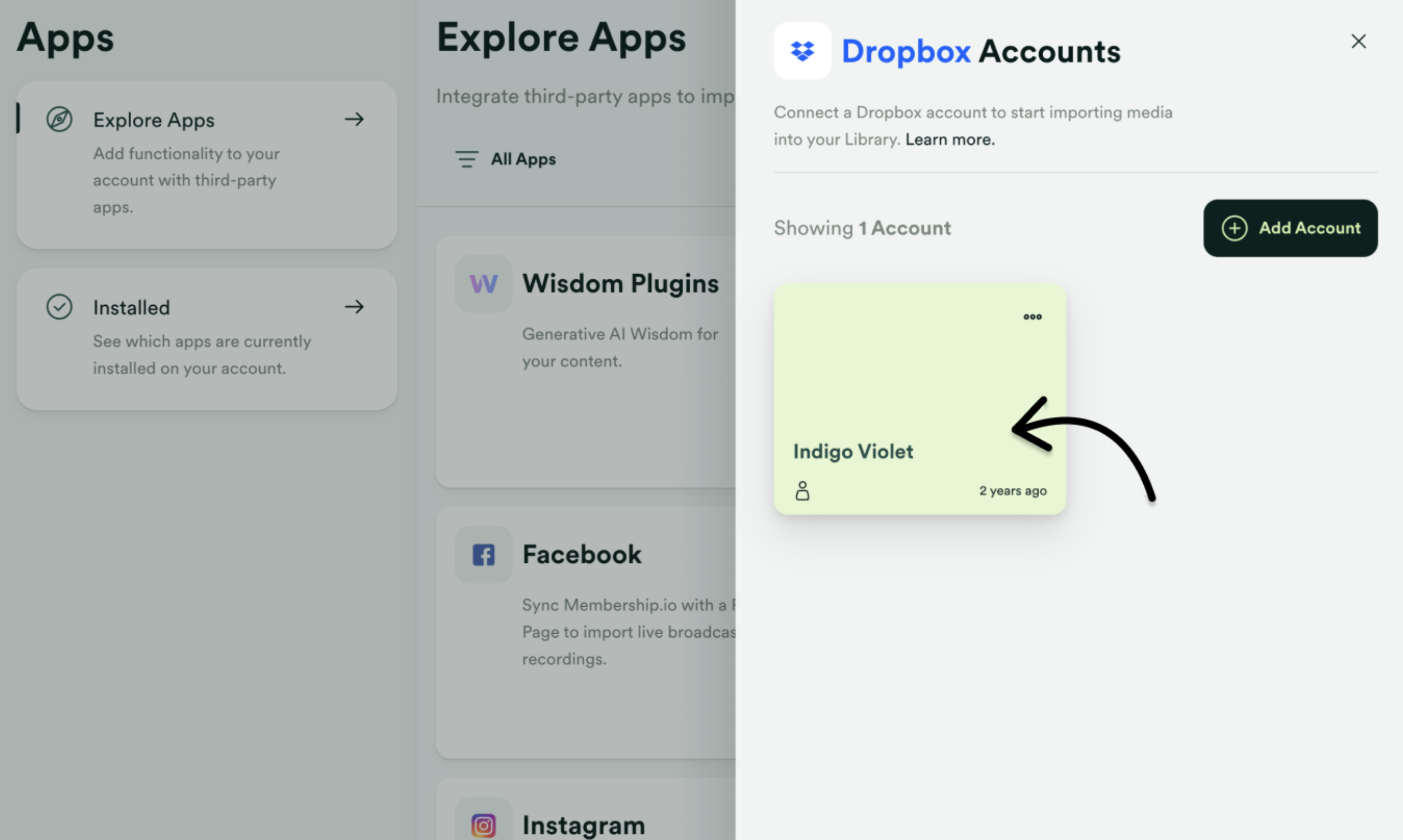The height and width of the screenshot is (840, 1403).
Task: Click the Apps sidebar heading
Action: (65, 38)
